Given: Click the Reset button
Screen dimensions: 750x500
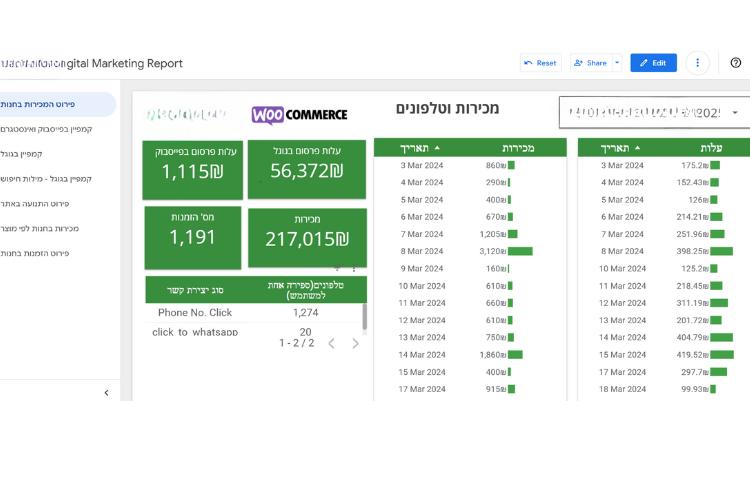Looking at the screenshot, I should pyautogui.click(x=540, y=63).
